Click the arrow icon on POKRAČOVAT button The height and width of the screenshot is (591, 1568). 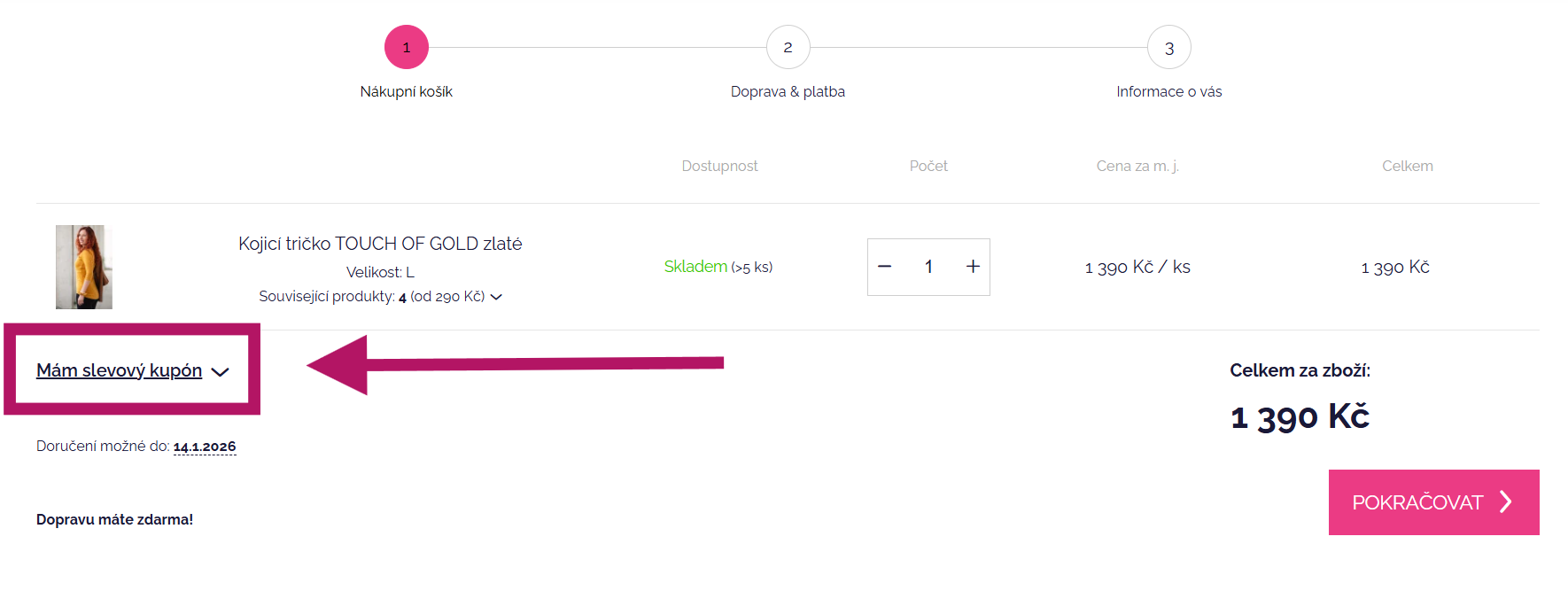pos(1505,502)
